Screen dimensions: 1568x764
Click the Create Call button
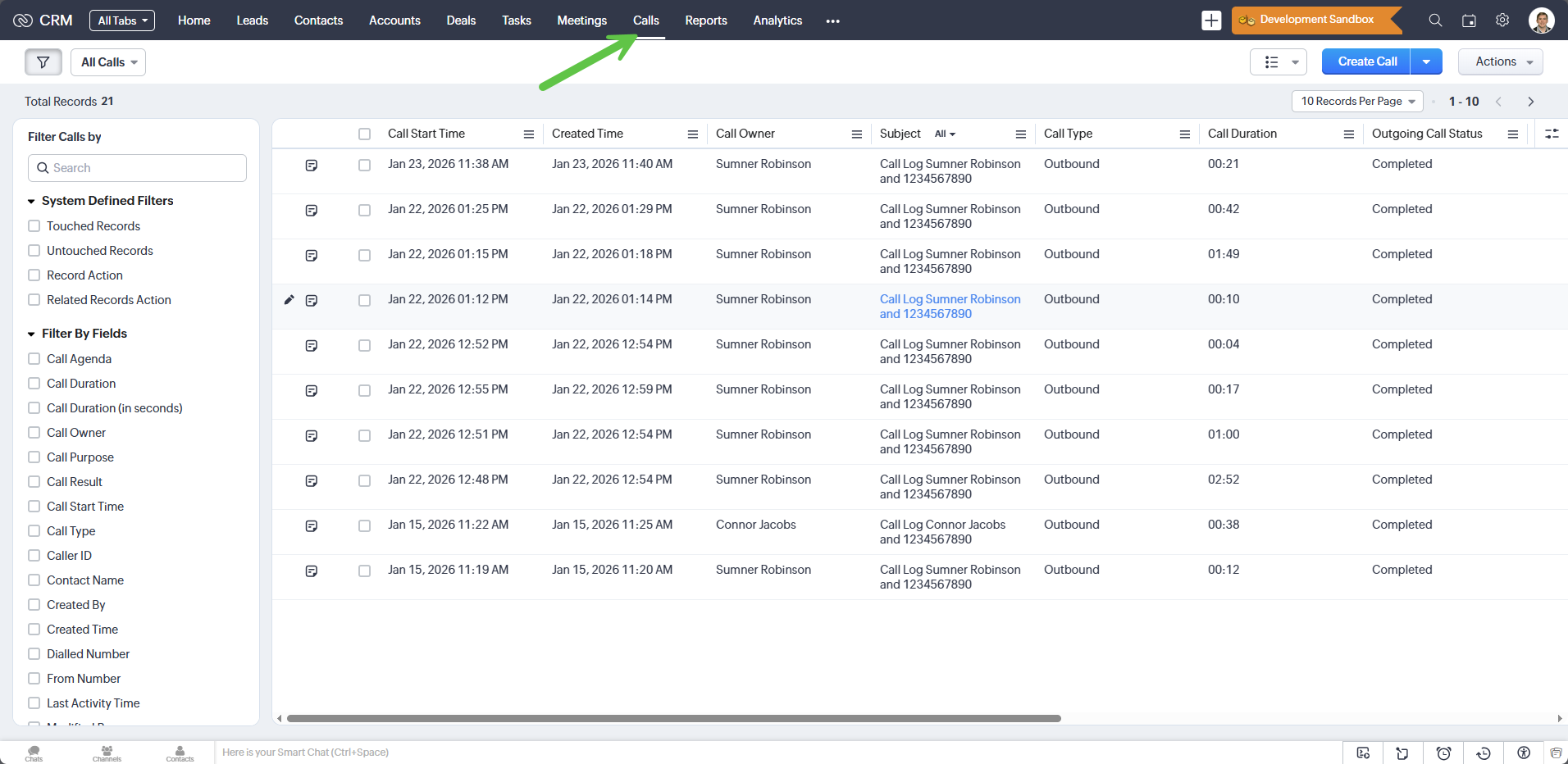(1366, 61)
